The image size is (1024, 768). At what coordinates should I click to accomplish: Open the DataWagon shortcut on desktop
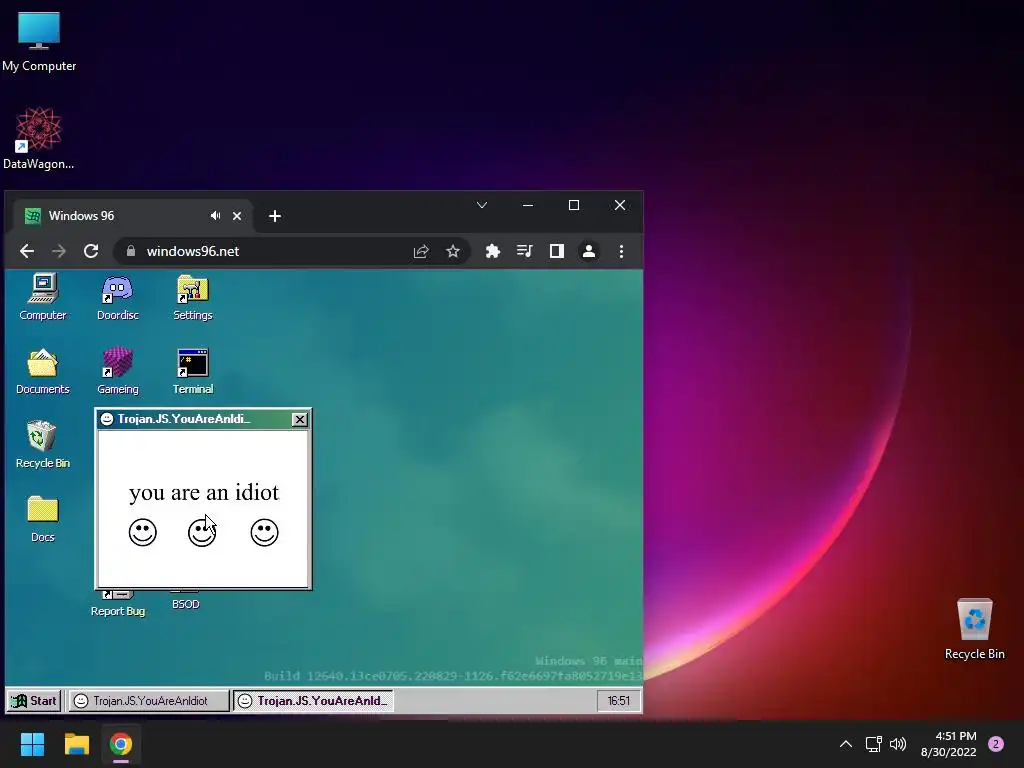[39, 138]
